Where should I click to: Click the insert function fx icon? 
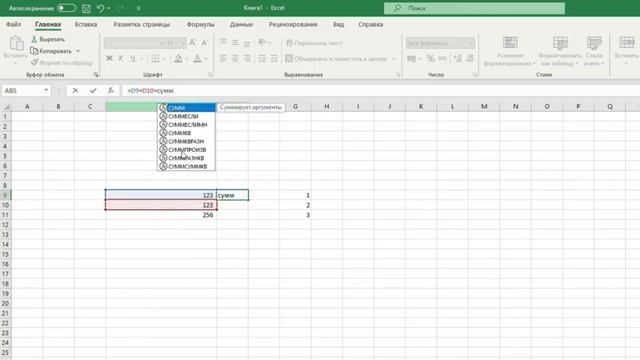pyautogui.click(x=111, y=91)
